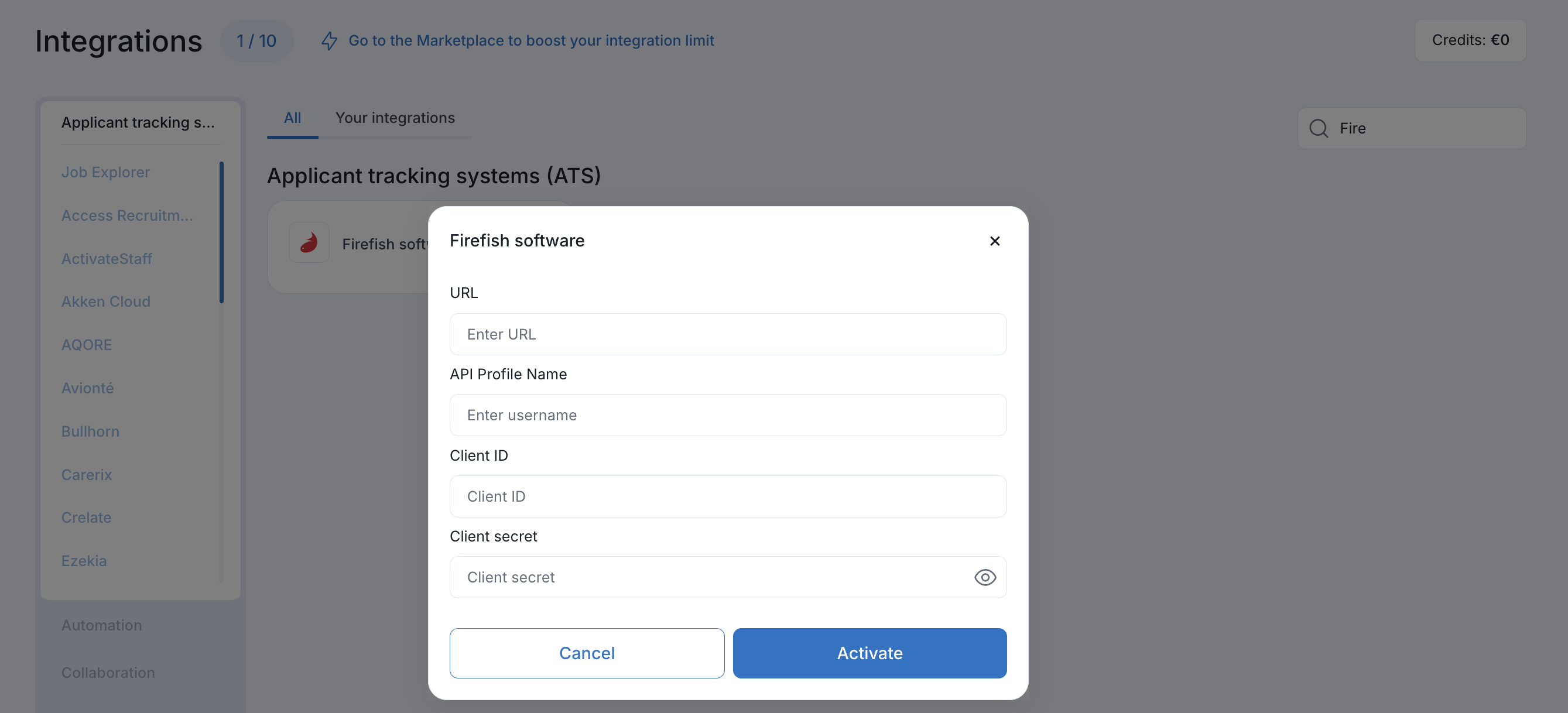
Task: Click the lightning bolt Marketplace icon
Action: (329, 41)
